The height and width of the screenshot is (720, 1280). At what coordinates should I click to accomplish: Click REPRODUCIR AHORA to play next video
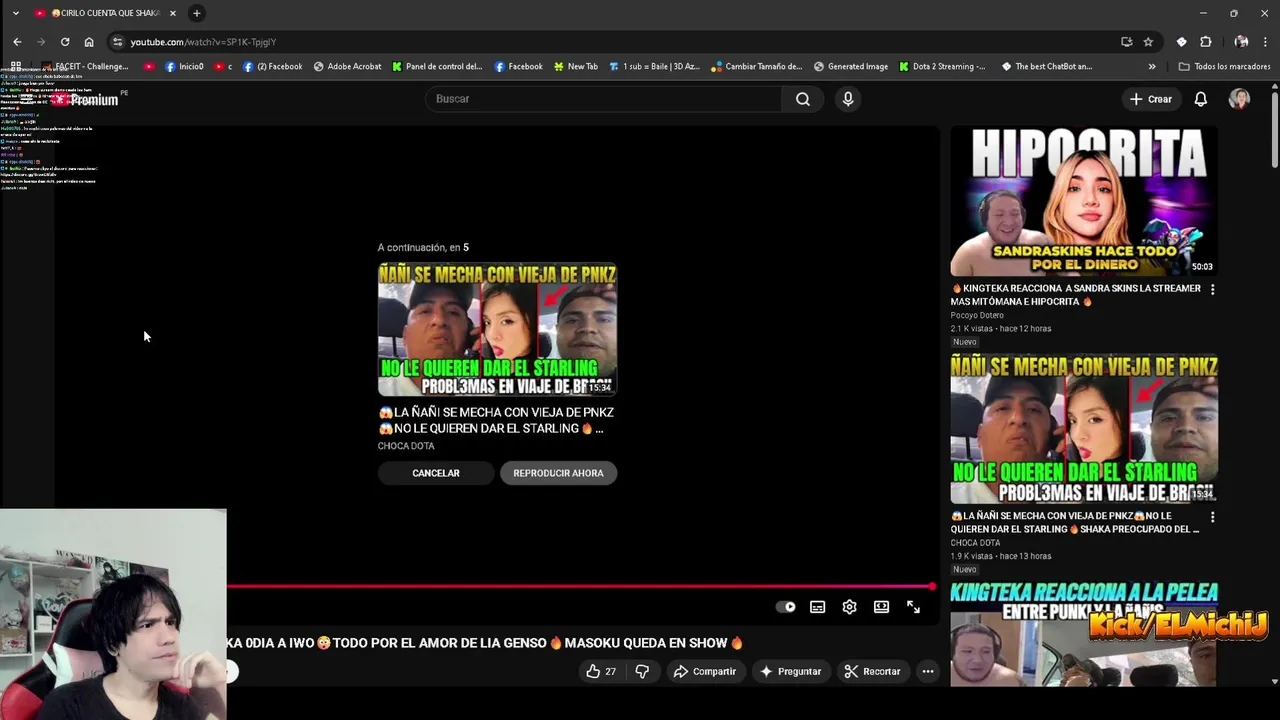pos(558,473)
